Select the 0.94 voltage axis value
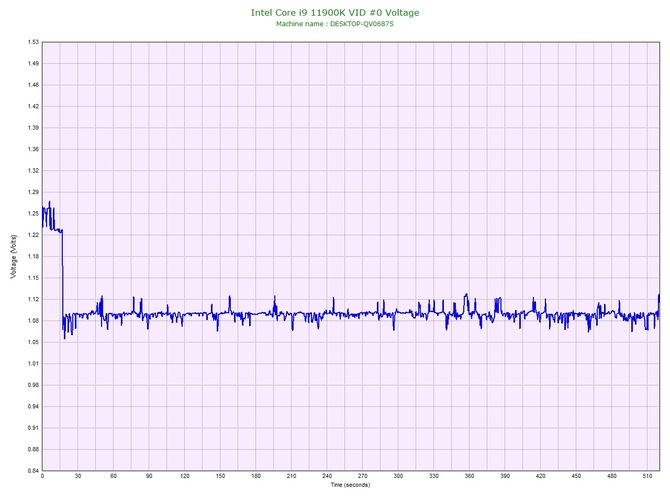 33,406
